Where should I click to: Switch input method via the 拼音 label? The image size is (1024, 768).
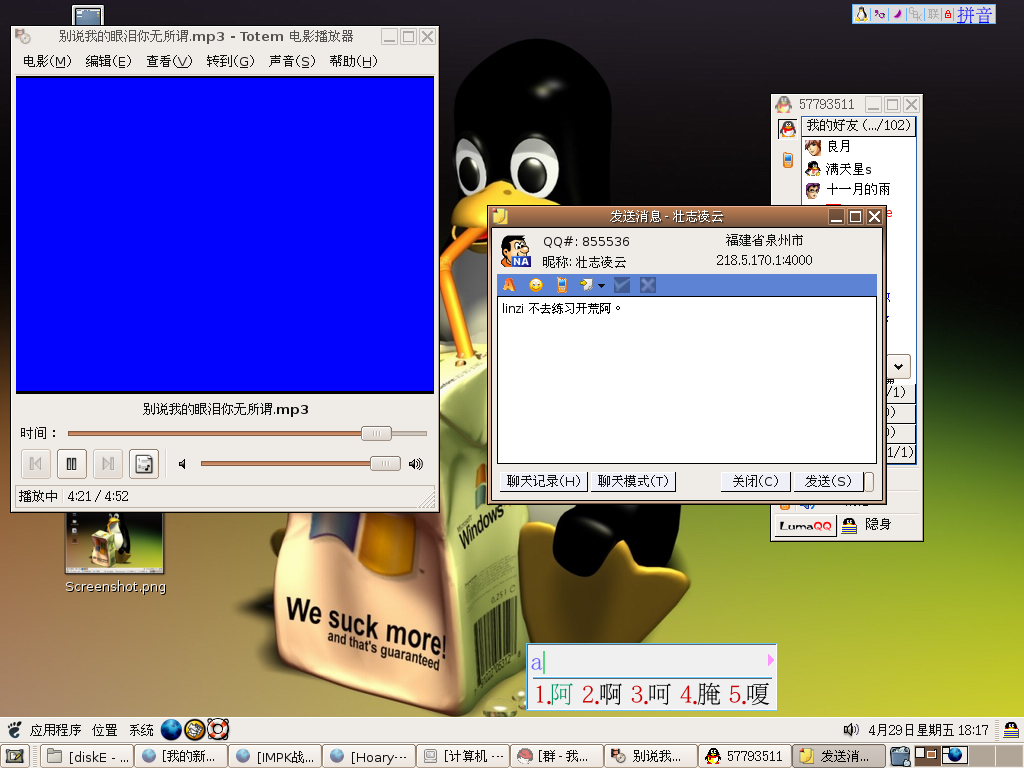974,14
